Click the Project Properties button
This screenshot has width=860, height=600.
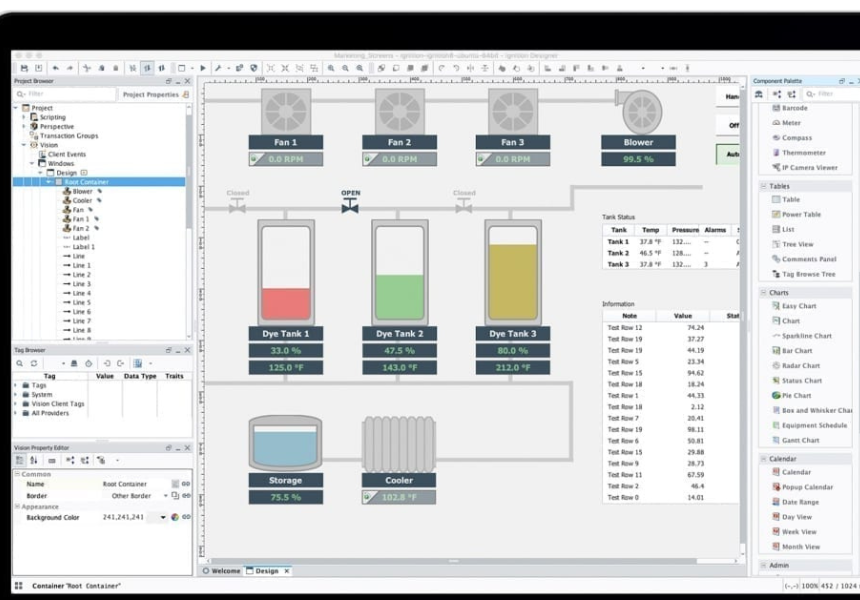(149, 94)
